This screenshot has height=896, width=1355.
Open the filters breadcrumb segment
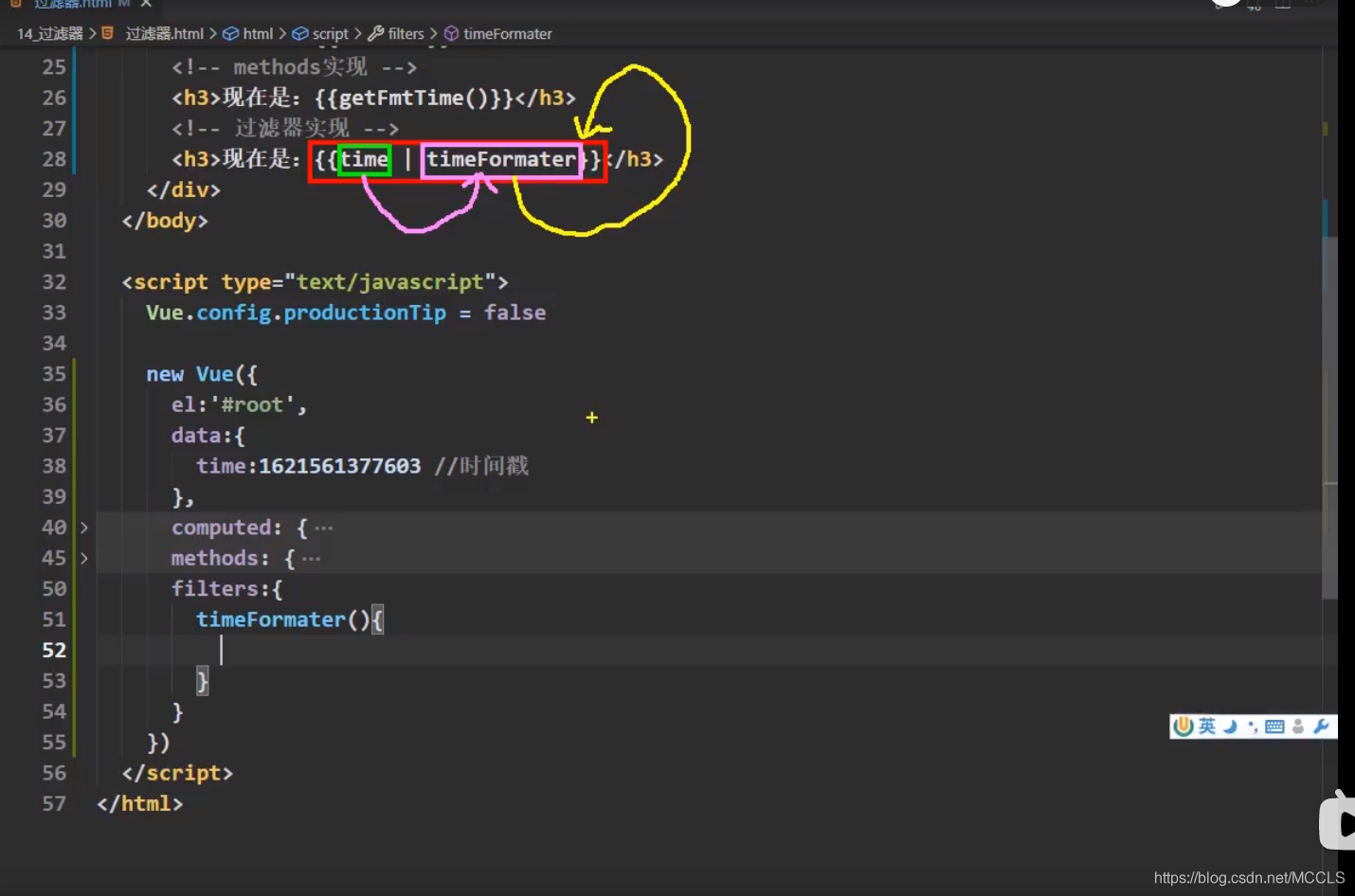pos(406,34)
